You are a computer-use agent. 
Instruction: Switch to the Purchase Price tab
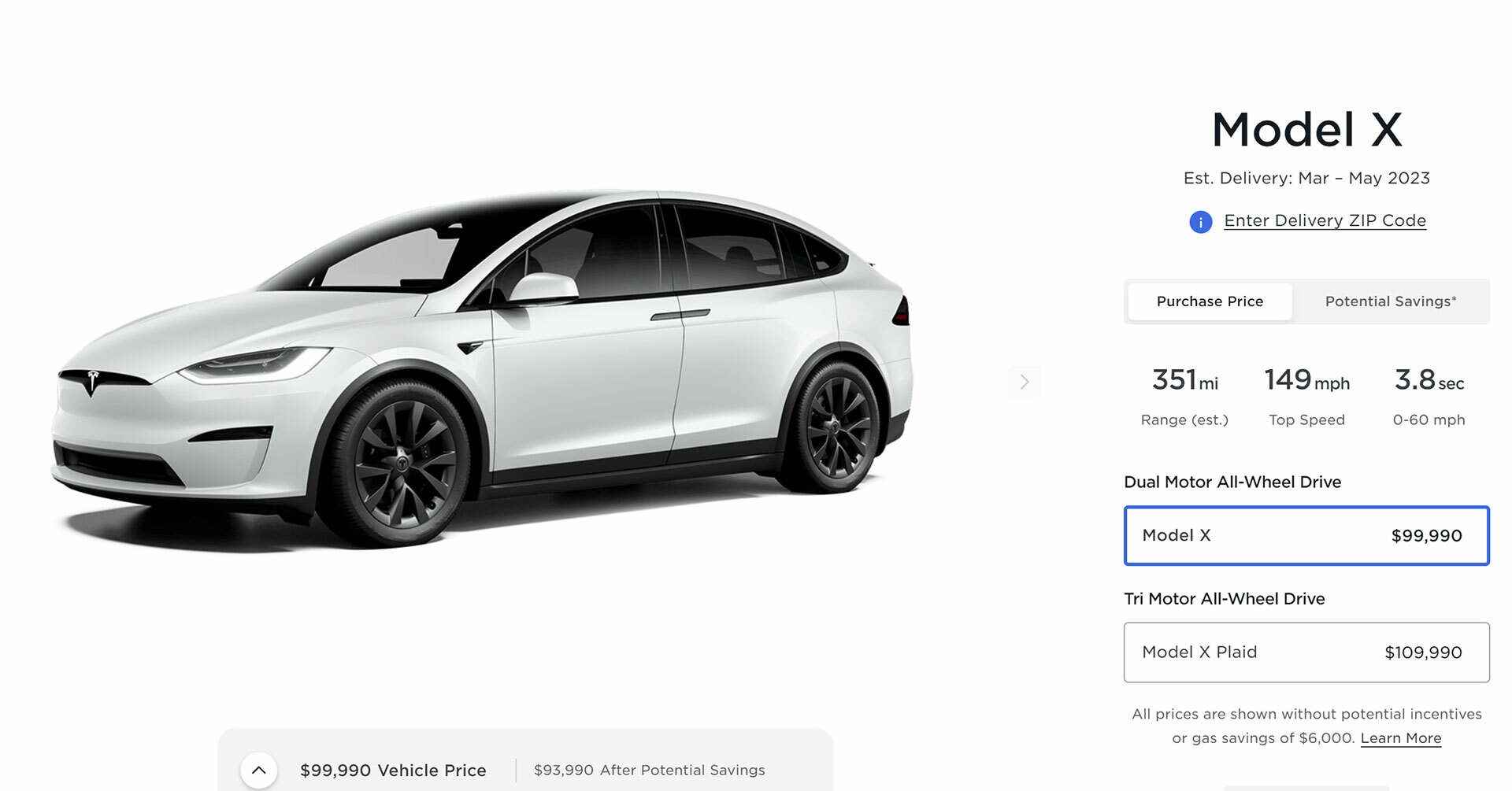tap(1210, 301)
